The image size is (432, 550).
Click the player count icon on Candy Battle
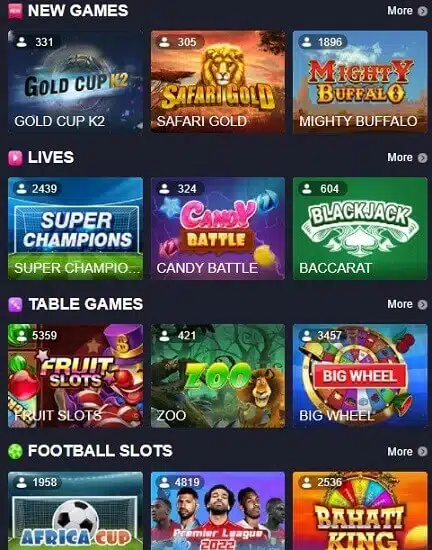[164, 189]
